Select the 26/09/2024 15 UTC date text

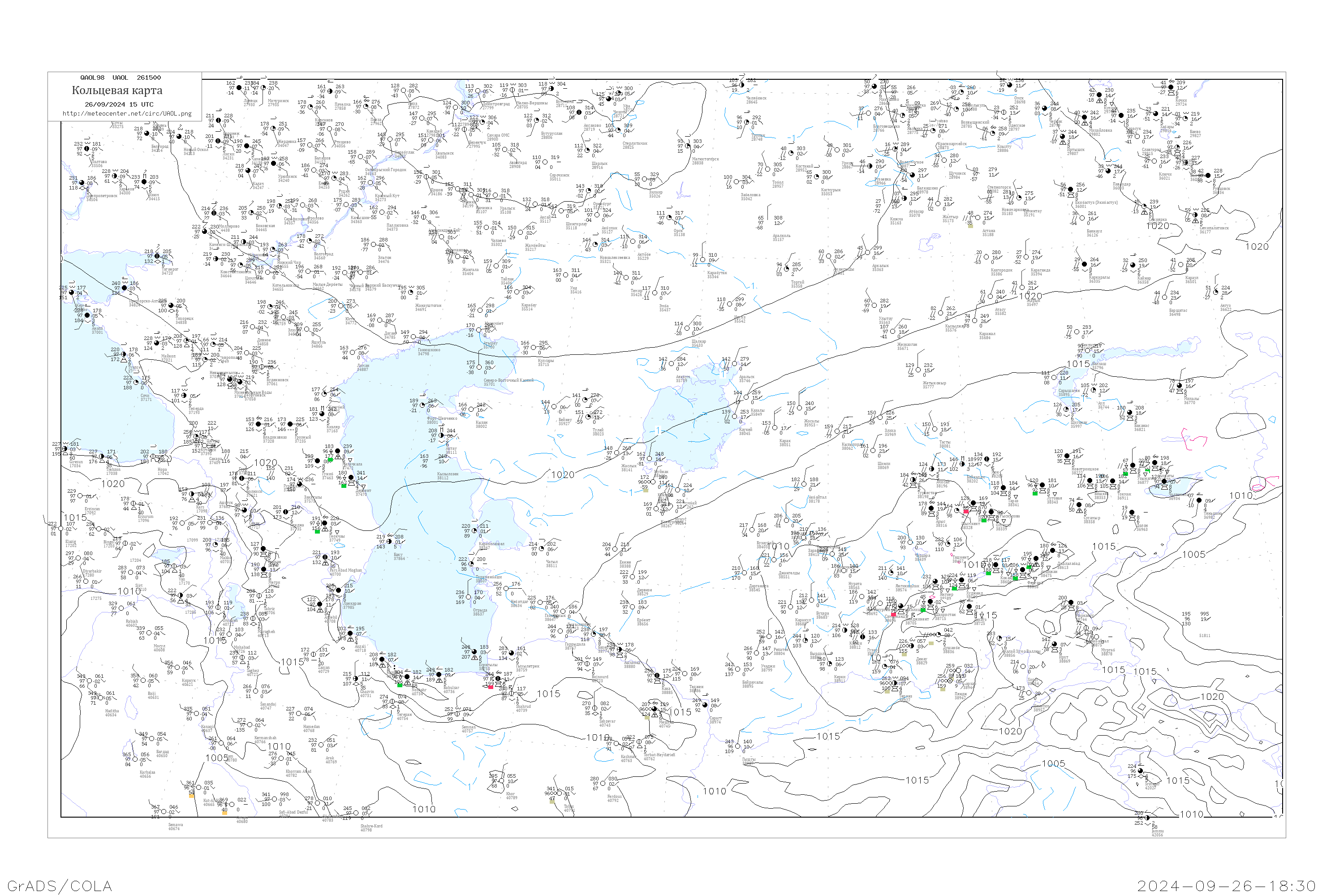(x=119, y=104)
